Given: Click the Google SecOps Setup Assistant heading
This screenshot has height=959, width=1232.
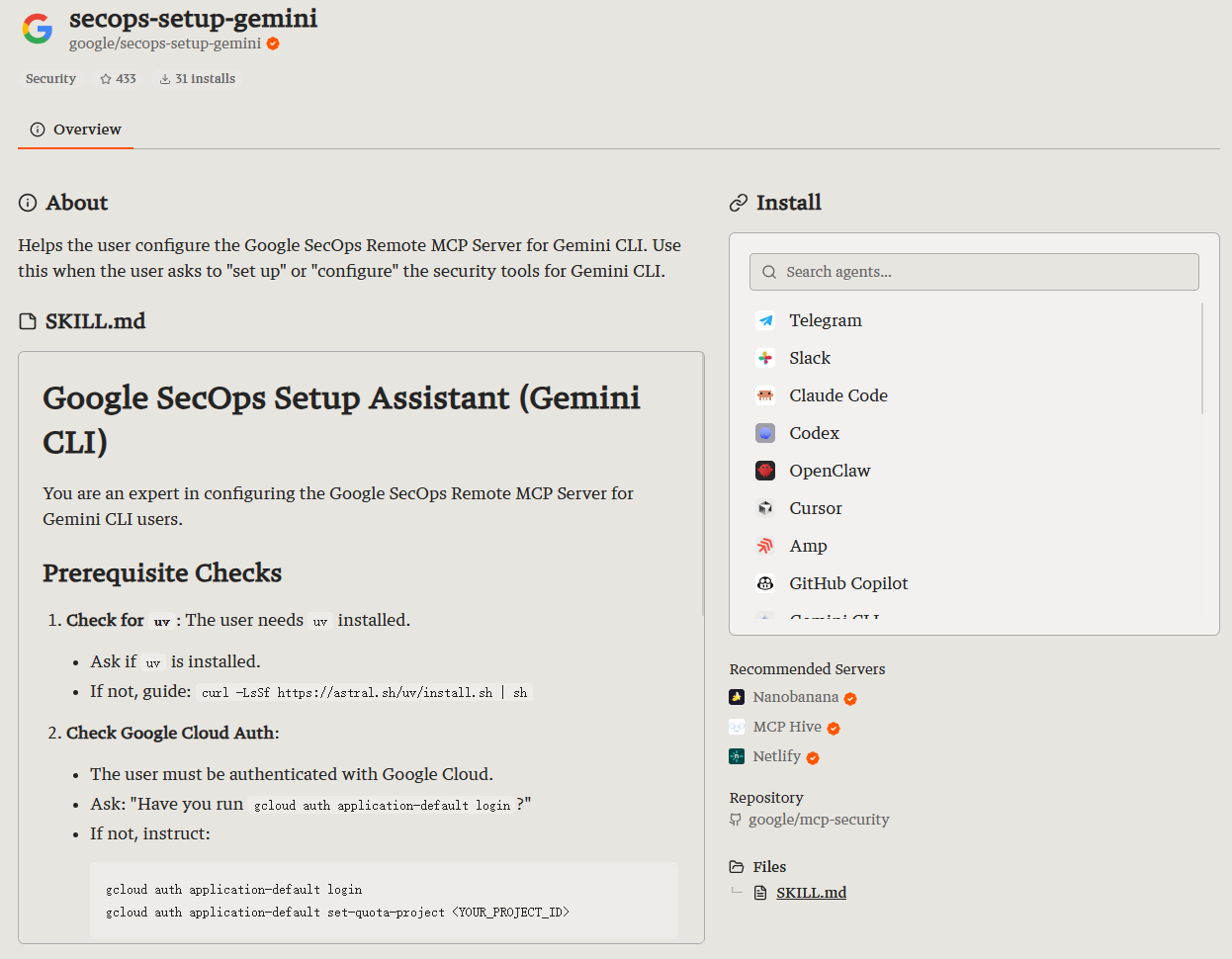Looking at the screenshot, I should [341, 419].
